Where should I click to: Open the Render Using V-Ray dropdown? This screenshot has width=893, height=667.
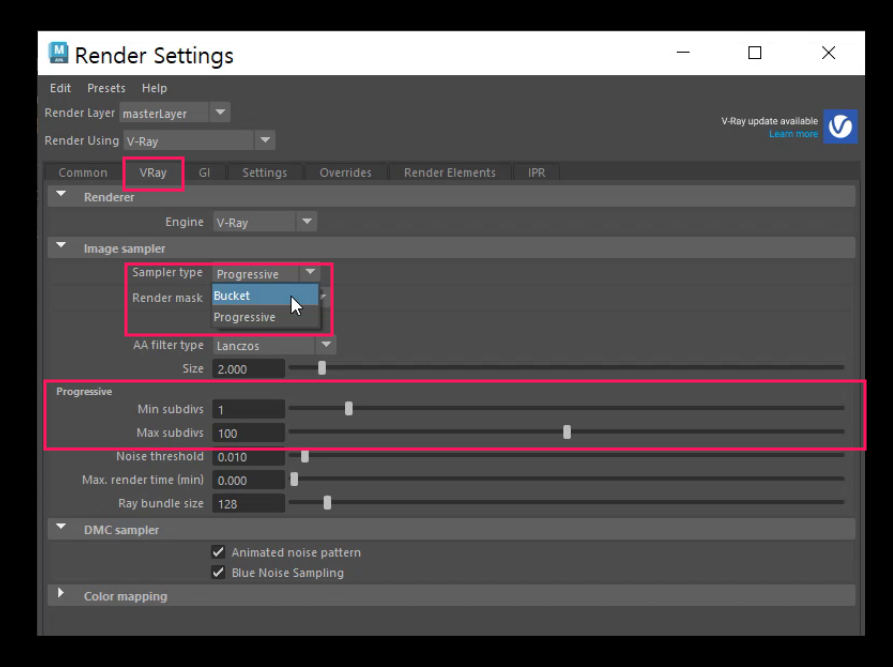pyautogui.click(x=199, y=140)
